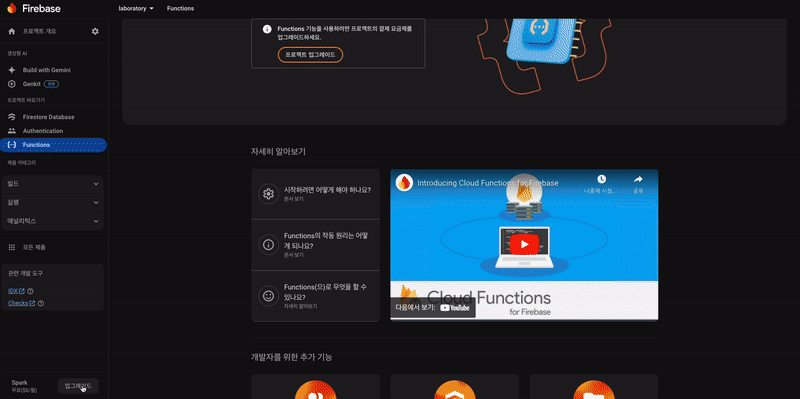Click Spark plan label

point(19,383)
